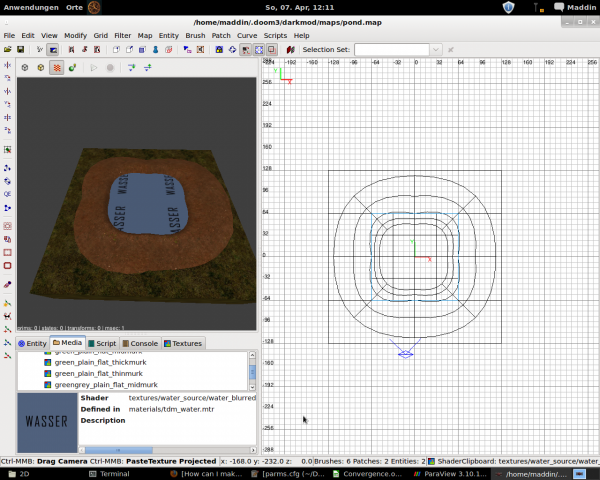Expand the Selection Set dropdown arrow
Viewport: 600px width, 480px height.
[x=435, y=50]
